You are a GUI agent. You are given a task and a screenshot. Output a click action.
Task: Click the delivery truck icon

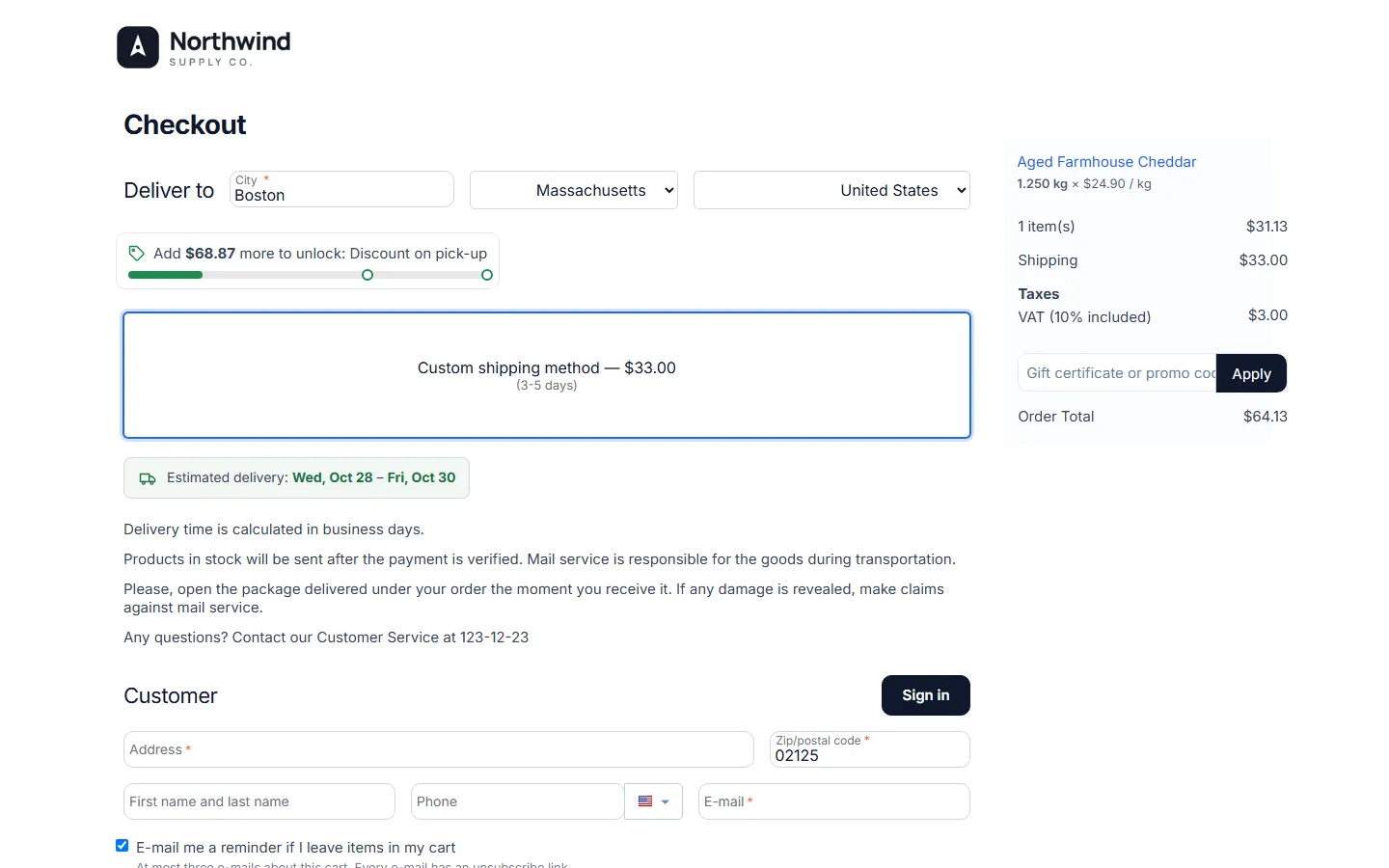coord(148,478)
